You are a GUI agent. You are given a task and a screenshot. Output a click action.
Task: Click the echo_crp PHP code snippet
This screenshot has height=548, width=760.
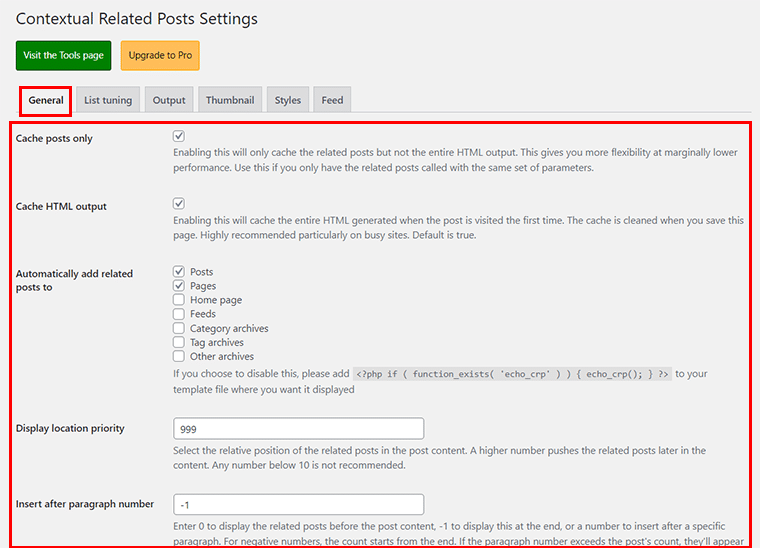click(512, 374)
